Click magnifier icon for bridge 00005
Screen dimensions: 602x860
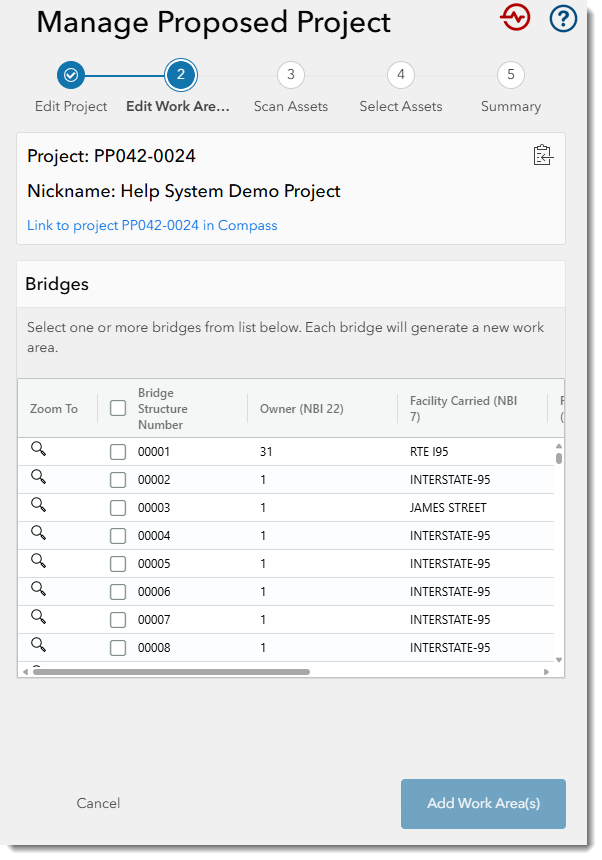(x=38, y=561)
